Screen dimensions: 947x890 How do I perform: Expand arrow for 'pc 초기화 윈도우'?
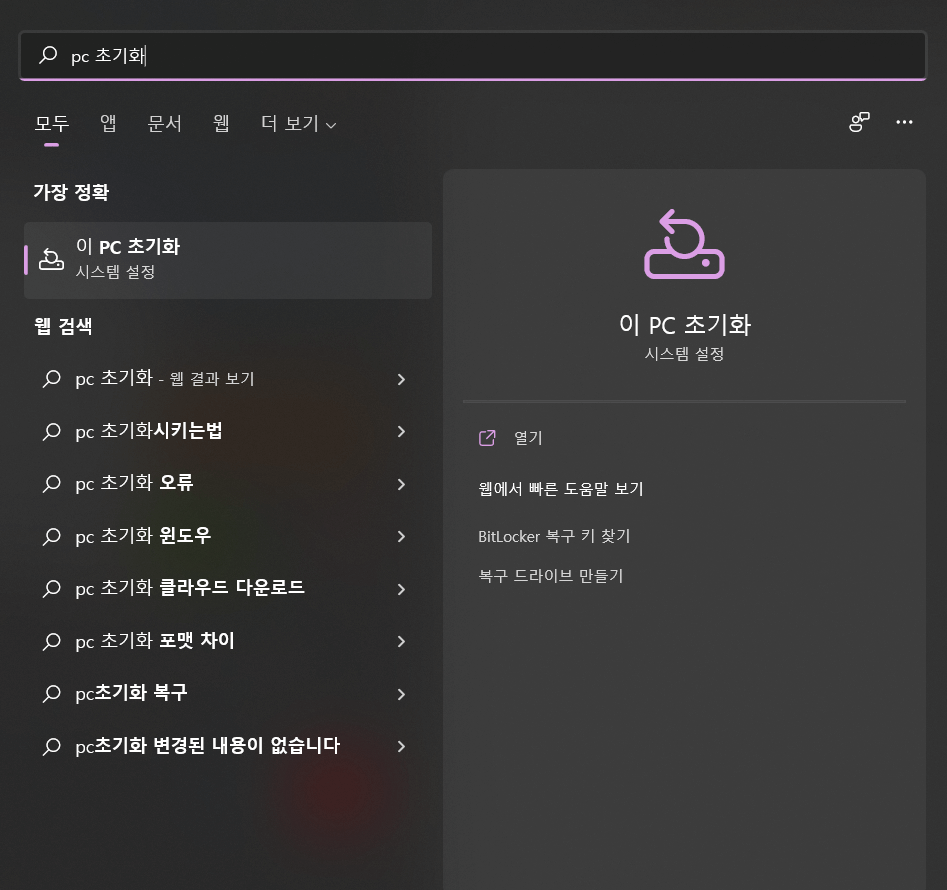[x=401, y=536]
